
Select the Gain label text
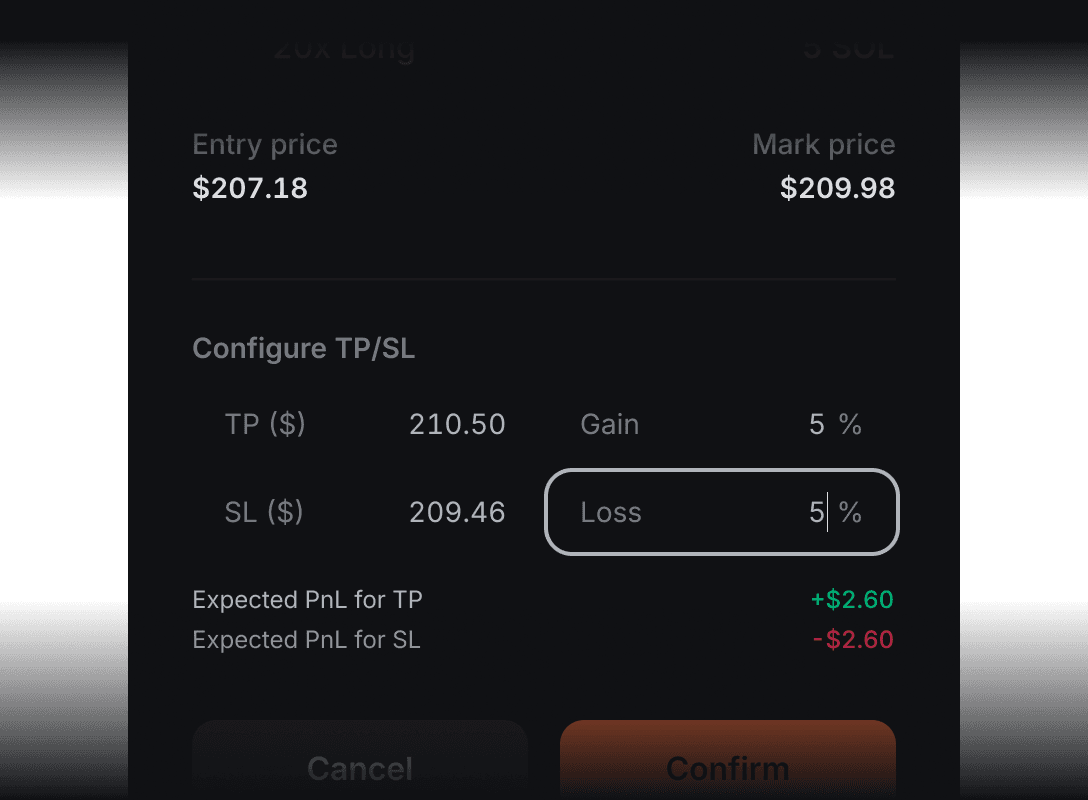[x=609, y=425]
